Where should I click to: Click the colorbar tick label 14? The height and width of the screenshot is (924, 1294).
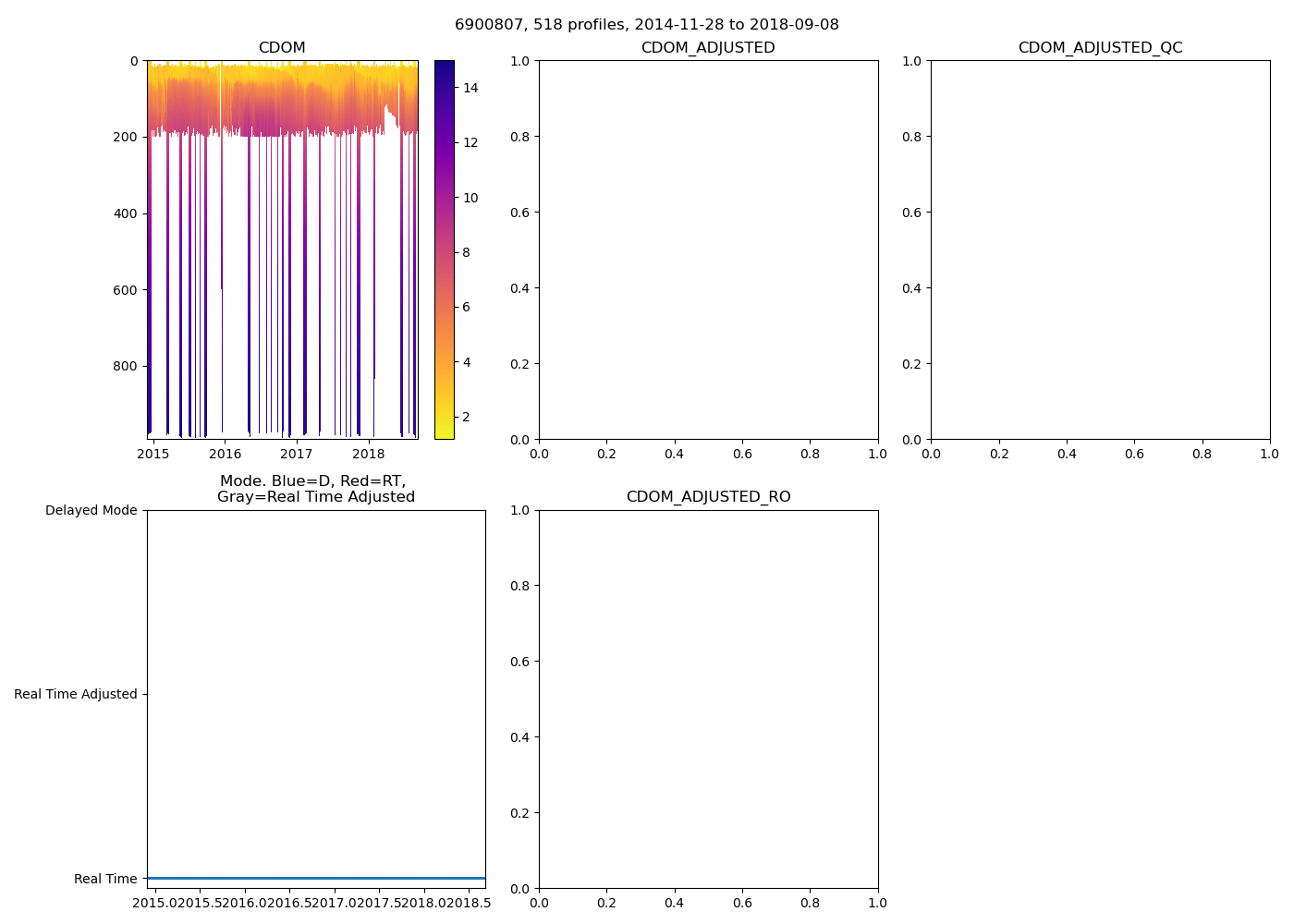coord(470,88)
